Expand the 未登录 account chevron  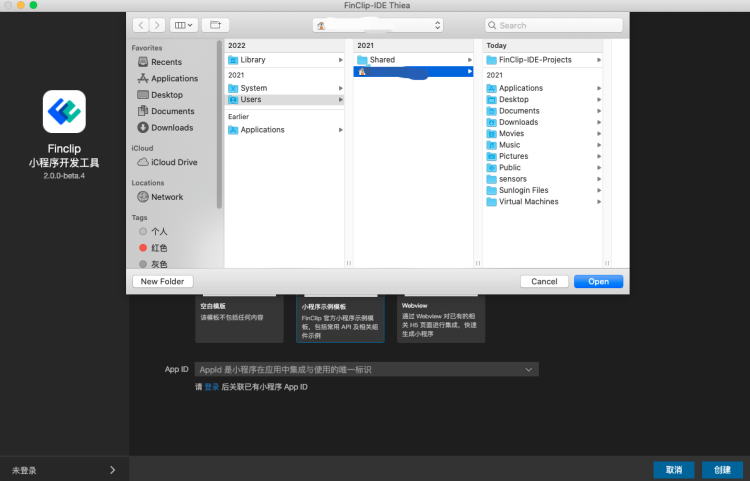coord(112,470)
